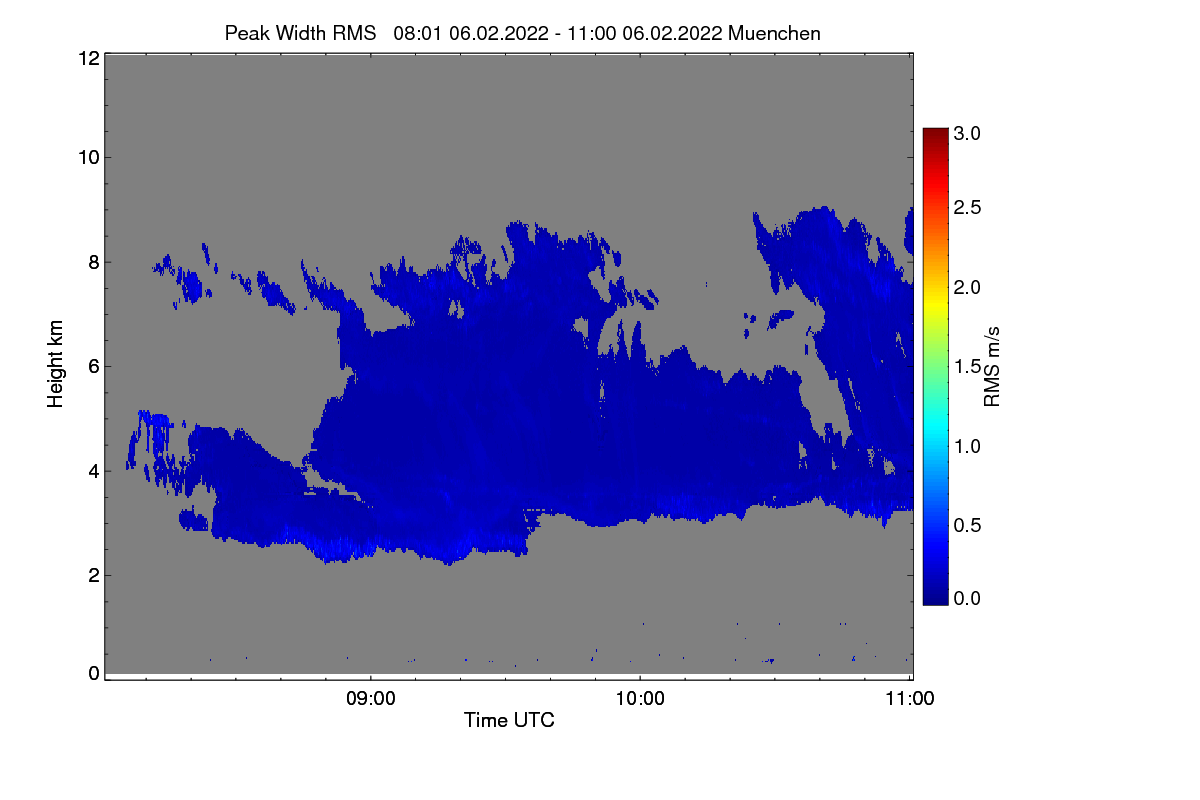
Task: Click the colorbar value '0.0'
Action: (967, 598)
